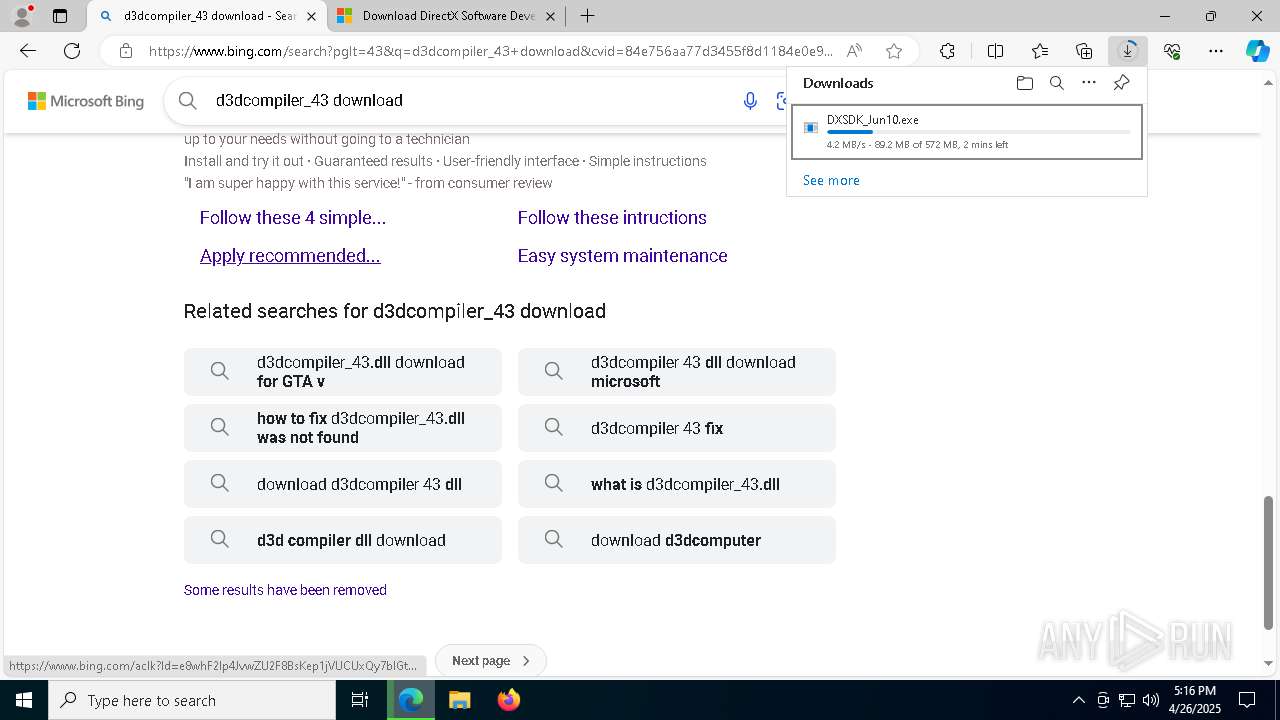Screen dimensions: 1280x720
Task: Click the browser back arrow
Action: click(x=28, y=51)
